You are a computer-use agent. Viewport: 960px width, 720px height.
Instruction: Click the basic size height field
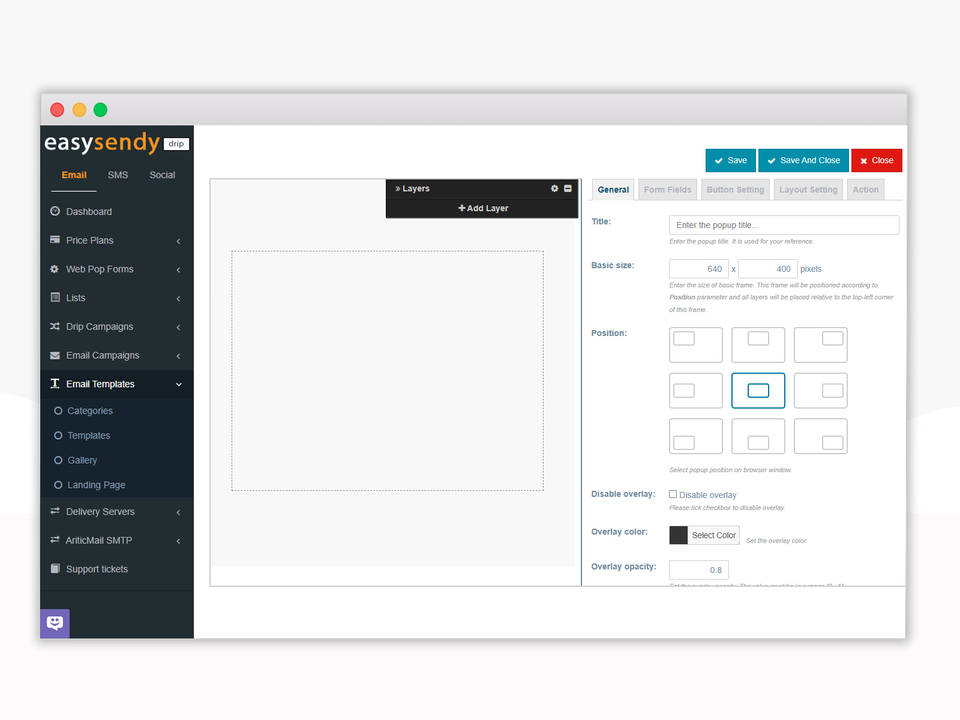pos(768,269)
